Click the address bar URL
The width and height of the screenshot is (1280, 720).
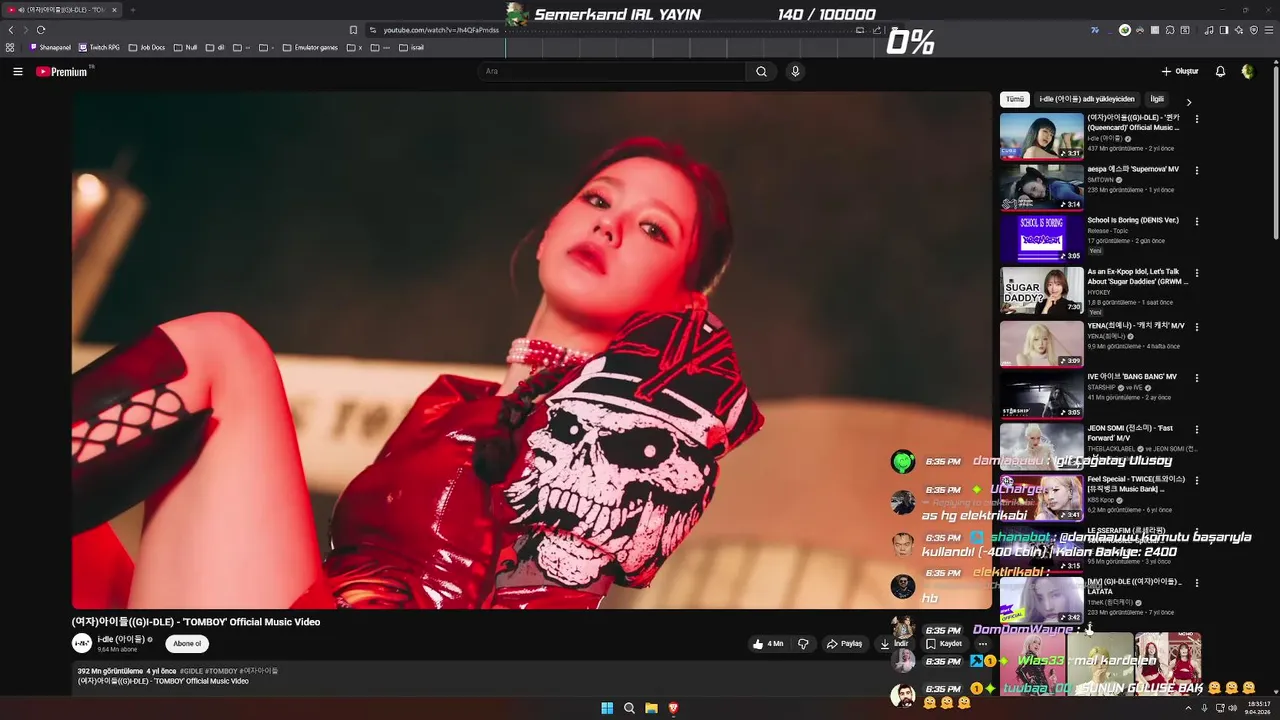pos(441,30)
